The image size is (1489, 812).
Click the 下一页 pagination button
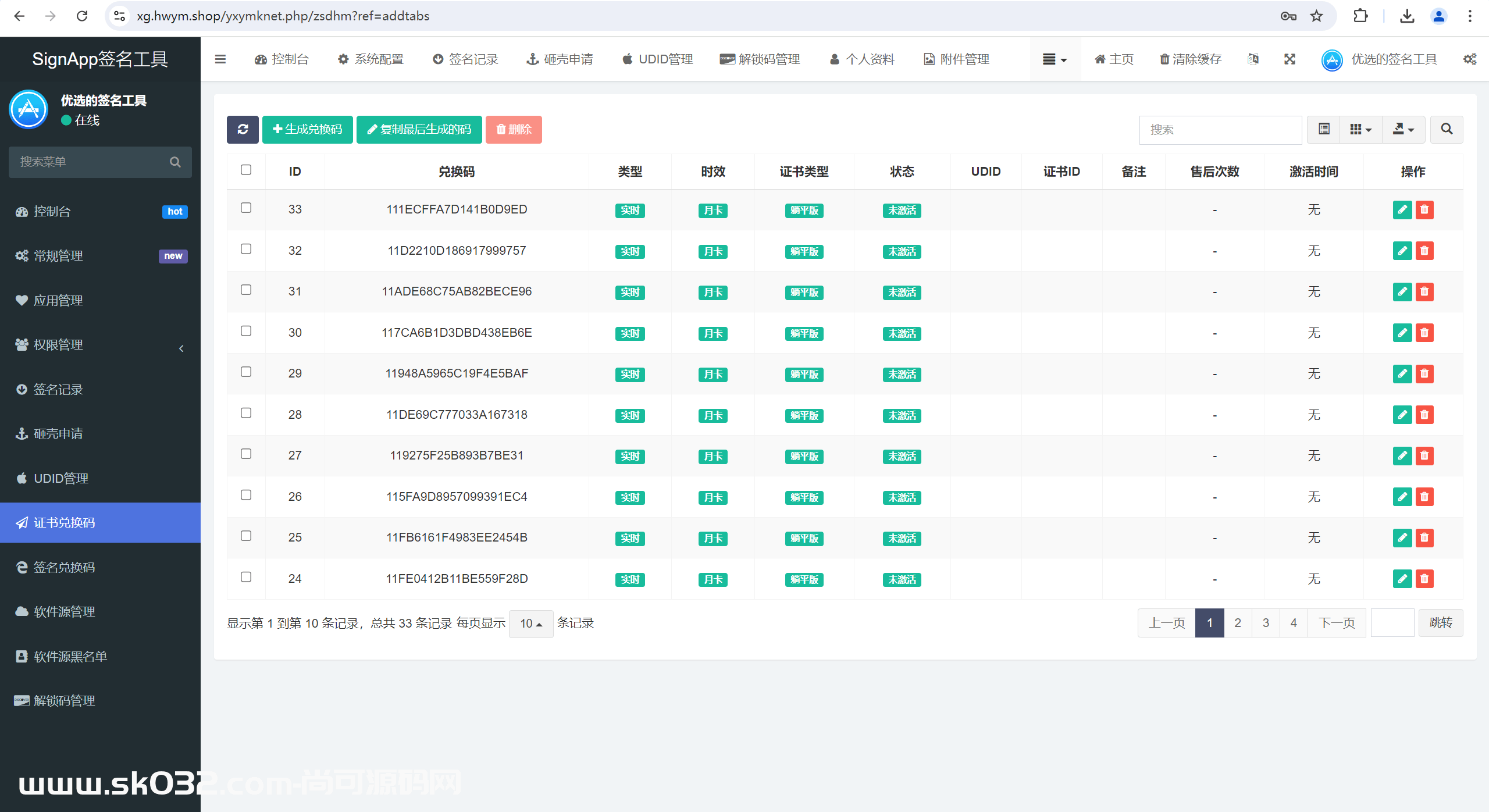pyautogui.click(x=1337, y=623)
